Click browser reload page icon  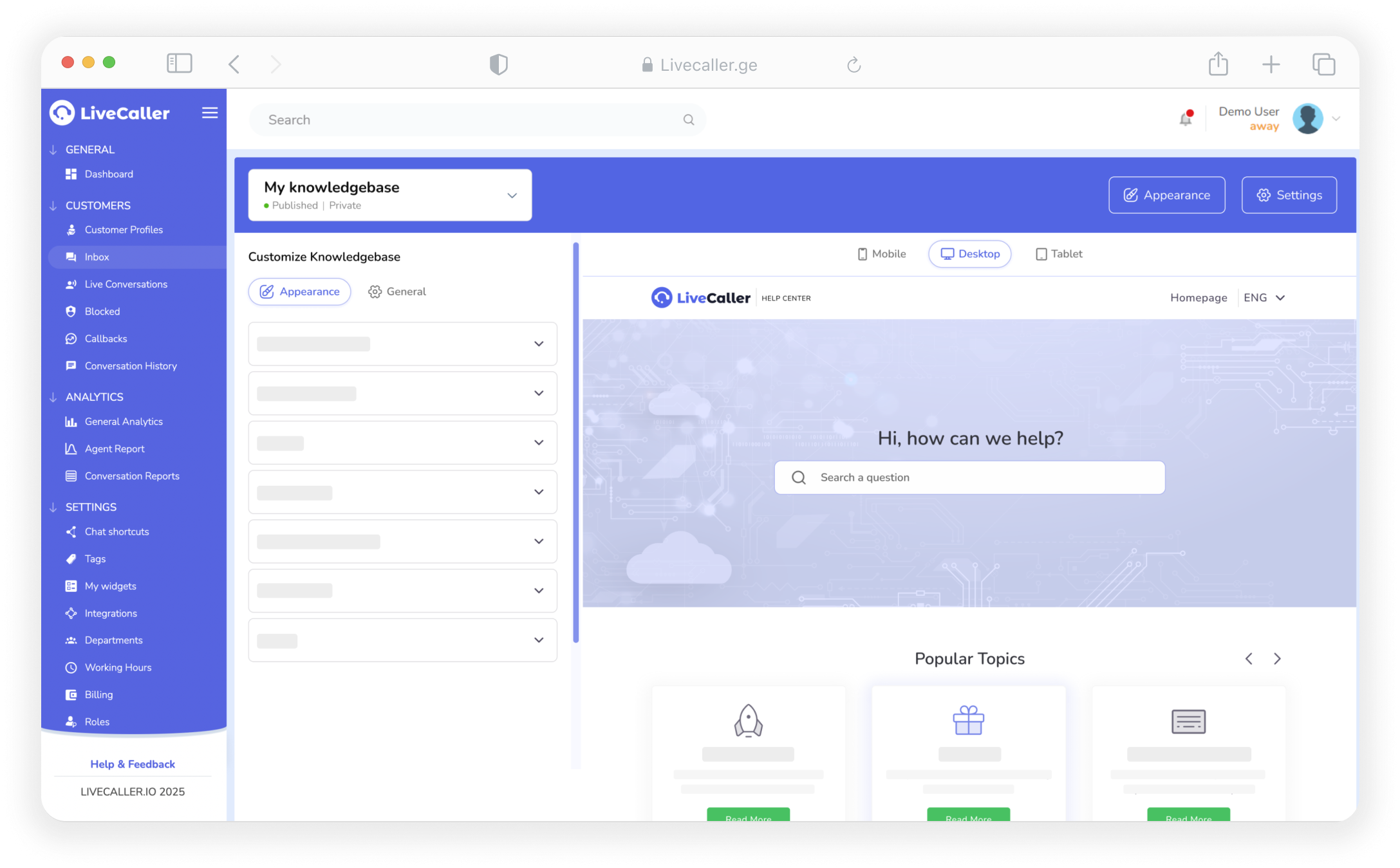854,65
